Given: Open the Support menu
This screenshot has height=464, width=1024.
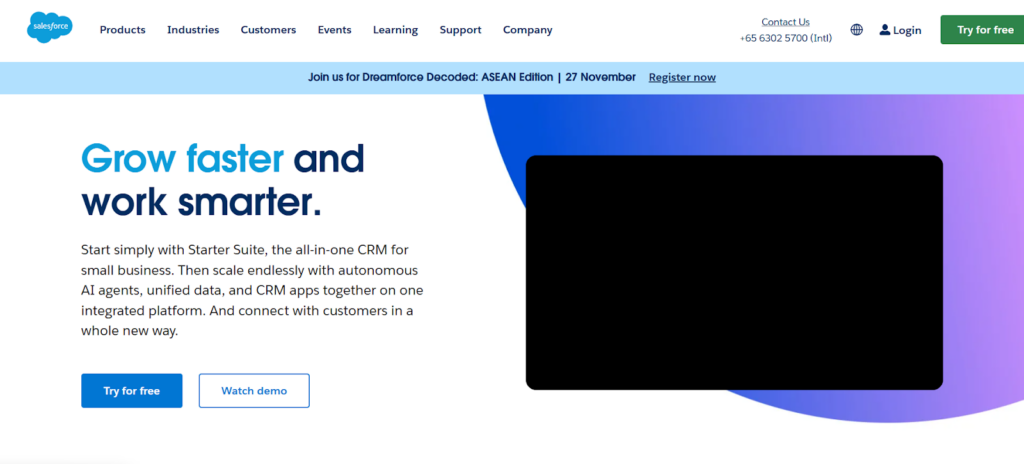Looking at the screenshot, I should point(460,30).
